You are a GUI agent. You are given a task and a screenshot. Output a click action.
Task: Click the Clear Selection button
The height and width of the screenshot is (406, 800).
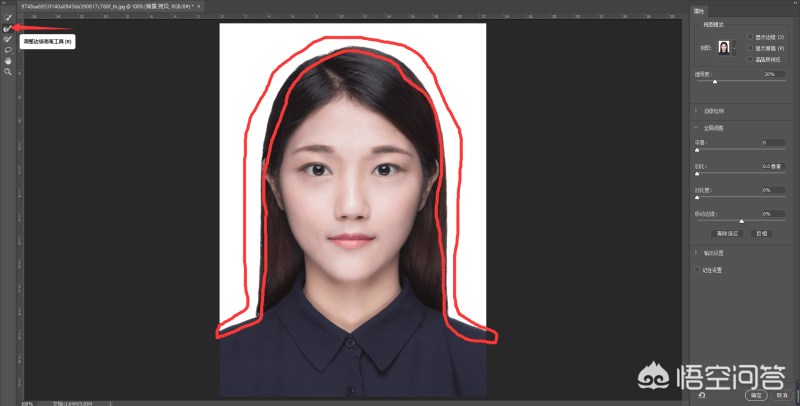(727, 232)
